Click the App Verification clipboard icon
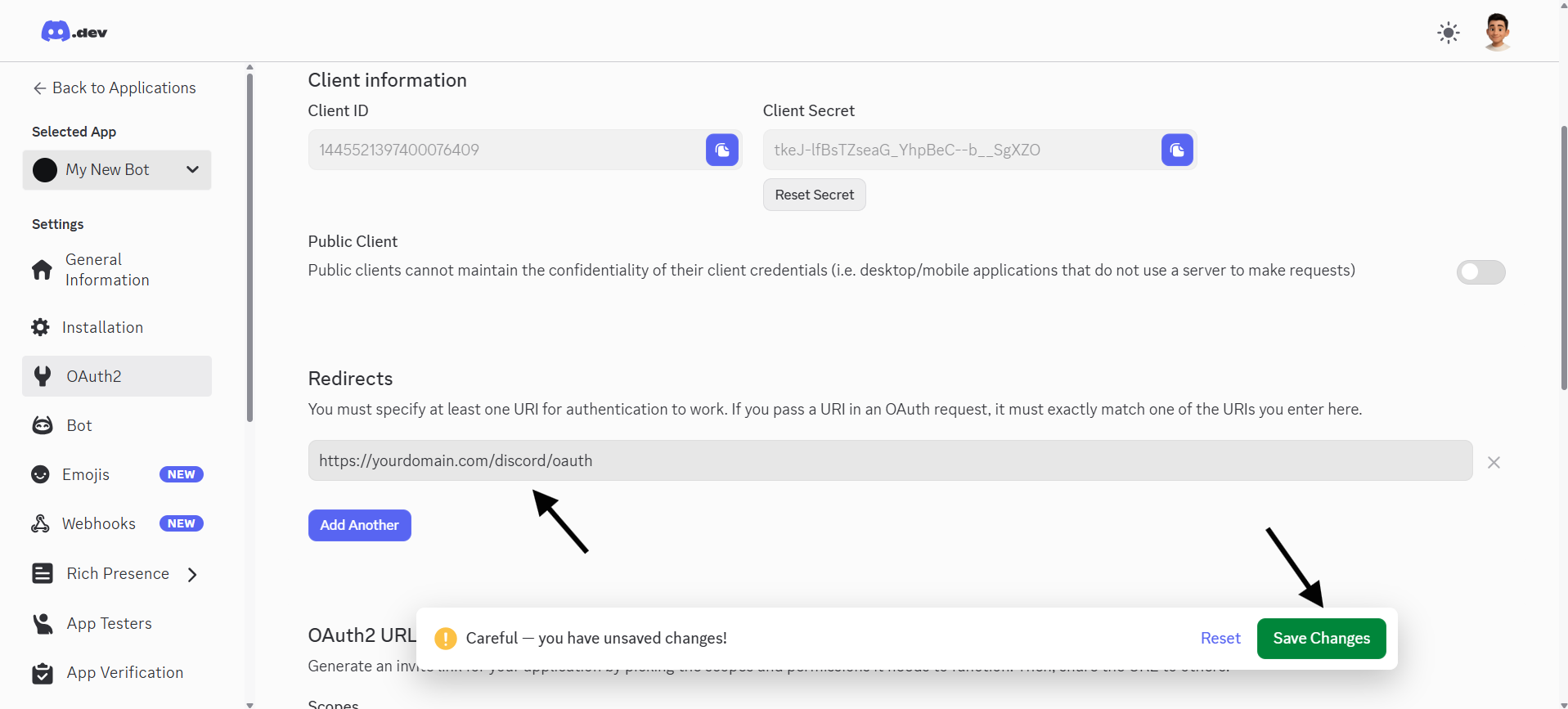Screen dimensions: 1568x709 [x=43, y=673]
